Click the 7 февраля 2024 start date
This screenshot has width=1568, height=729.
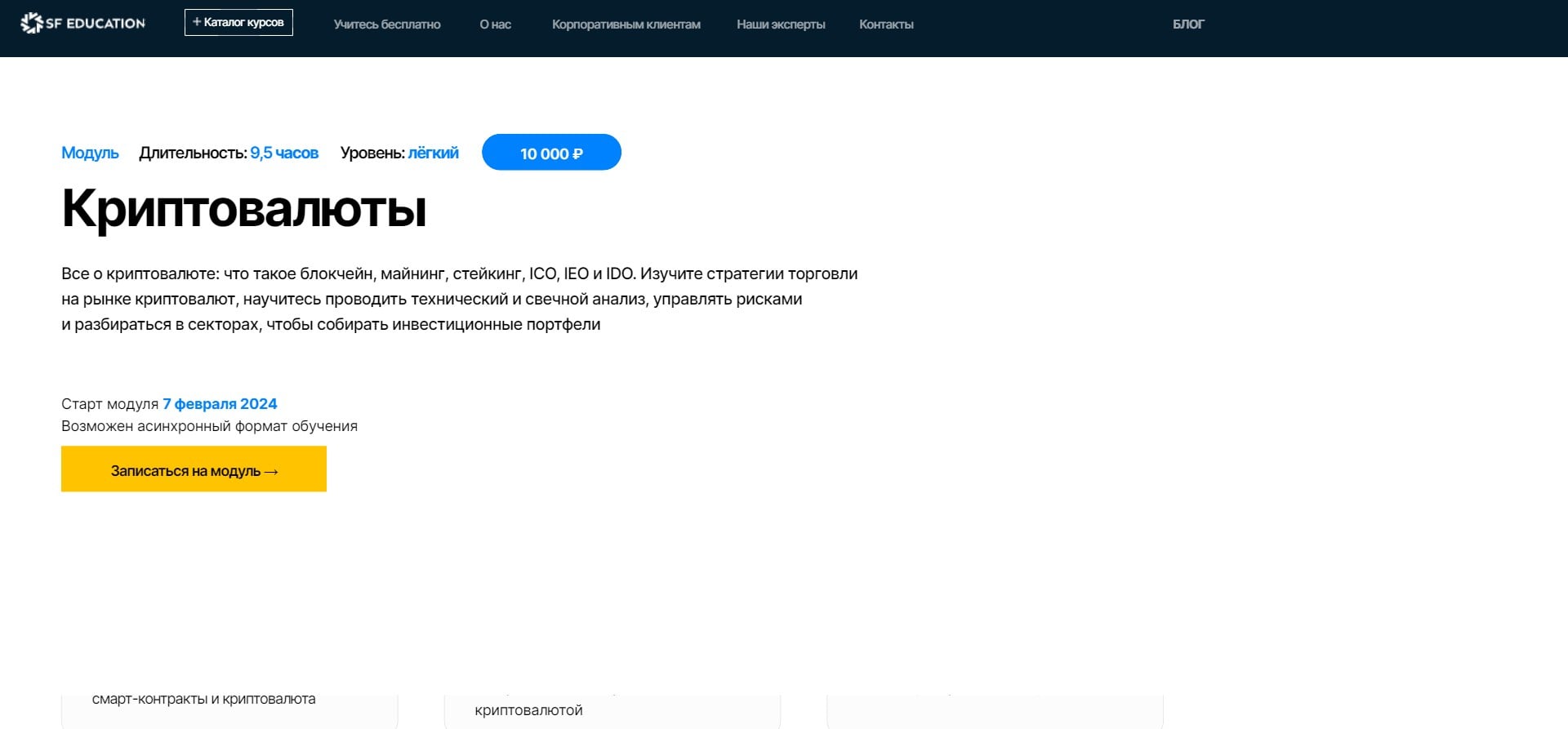tap(220, 404)
